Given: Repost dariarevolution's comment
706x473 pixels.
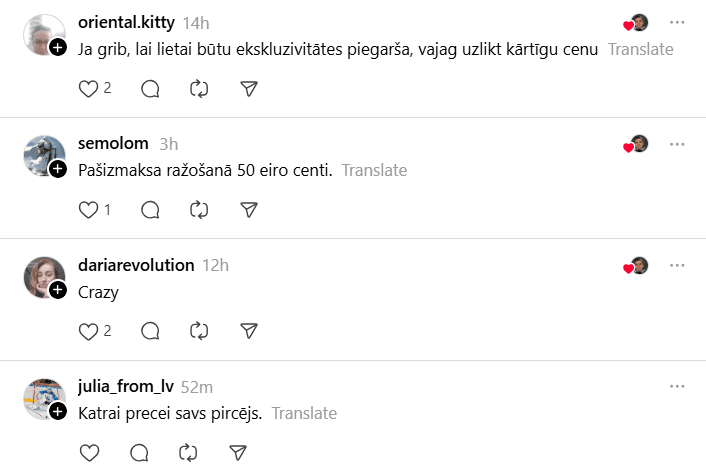Looking at the screenshot, I should pyautogui.click(x=199, y=330).
